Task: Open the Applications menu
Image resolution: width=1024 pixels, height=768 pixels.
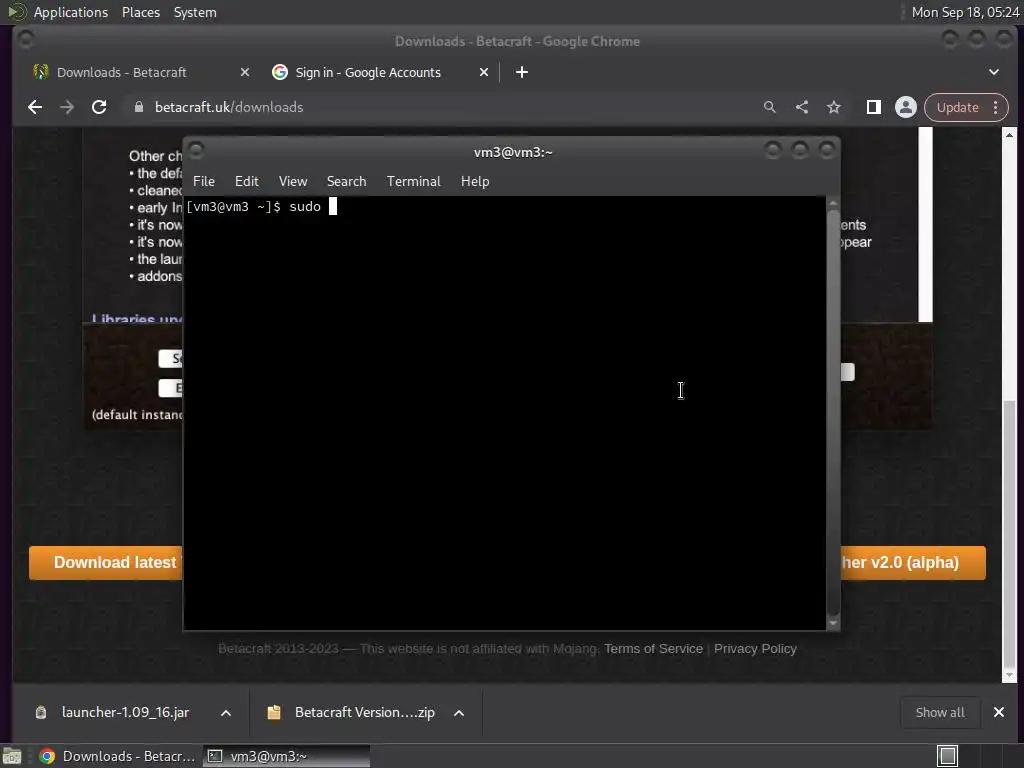Action: 71,12
